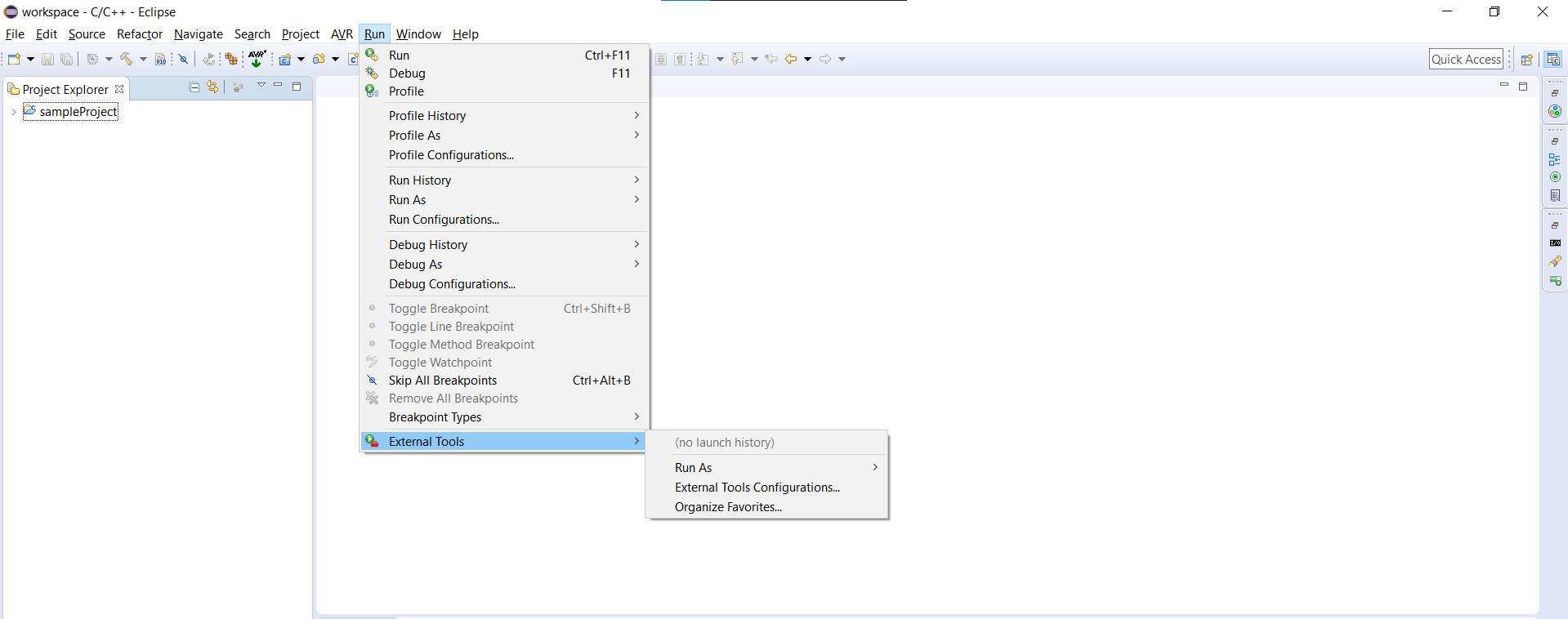Click the binary 010 toolbar icon

point(161,59)
